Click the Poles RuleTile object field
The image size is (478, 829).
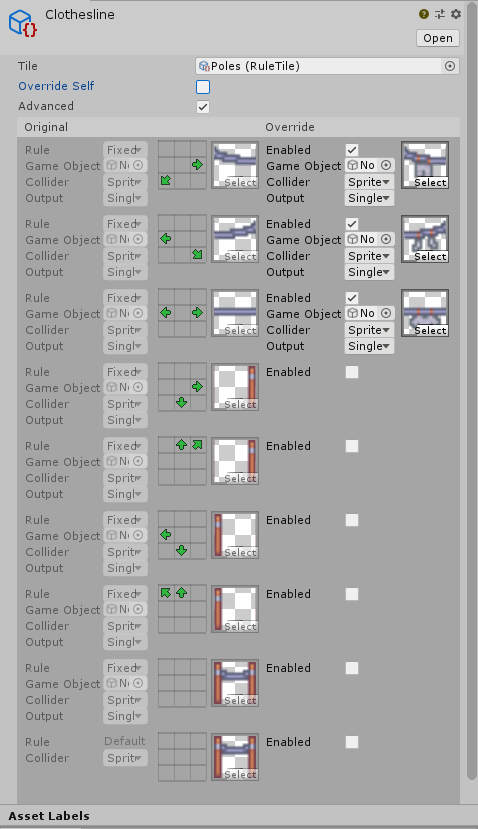coord(319,66)
